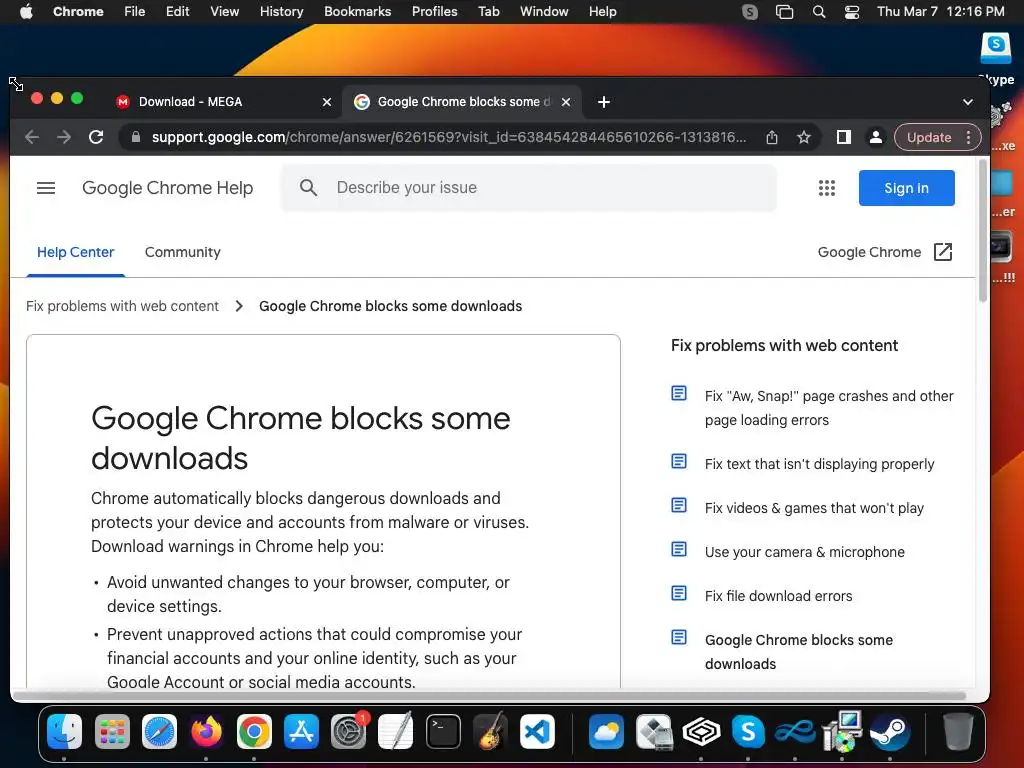Launch Firefox from the dock

point(206,732)
